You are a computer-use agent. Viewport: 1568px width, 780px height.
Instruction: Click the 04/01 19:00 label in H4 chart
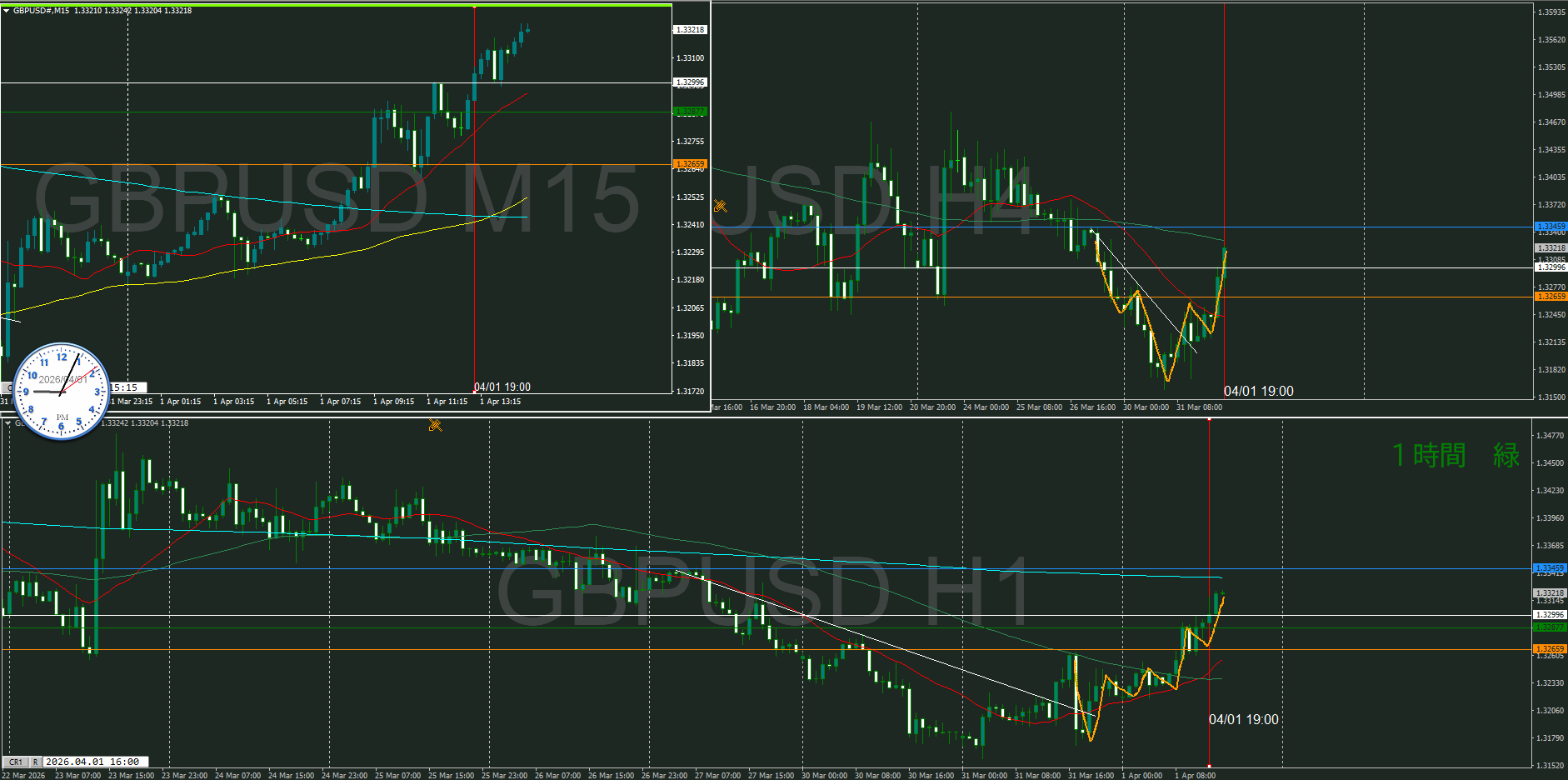click(x=1258, y=391)
